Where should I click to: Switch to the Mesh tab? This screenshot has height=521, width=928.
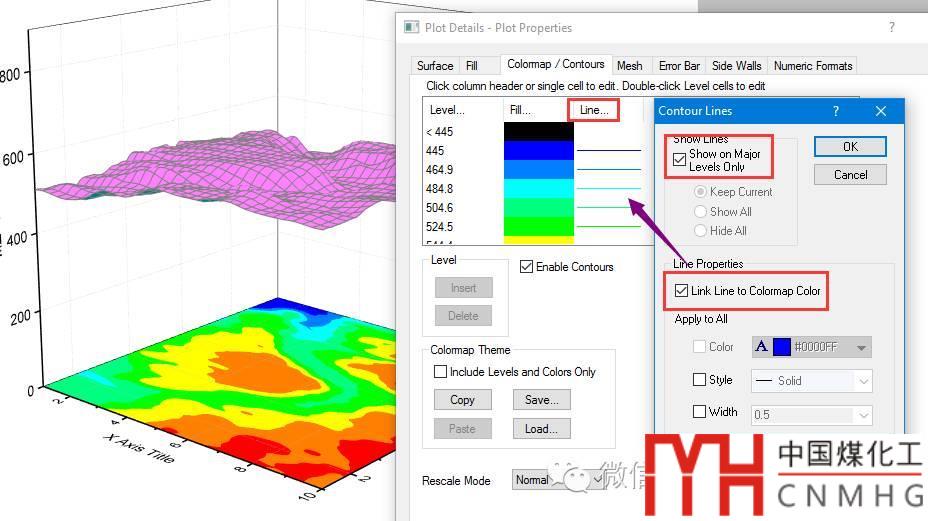click(629, 66)
